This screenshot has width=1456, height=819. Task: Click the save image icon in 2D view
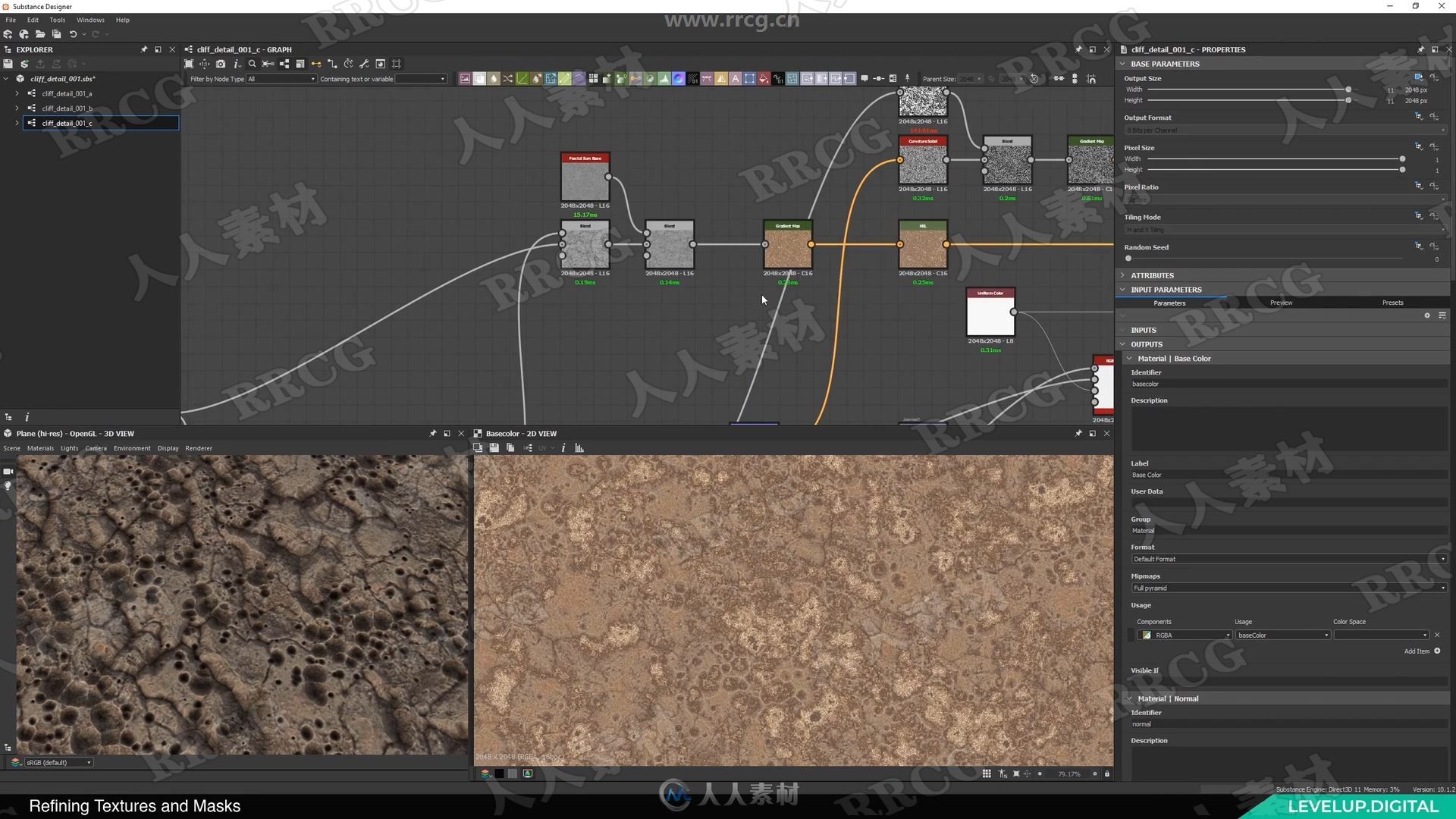(494, 448)
